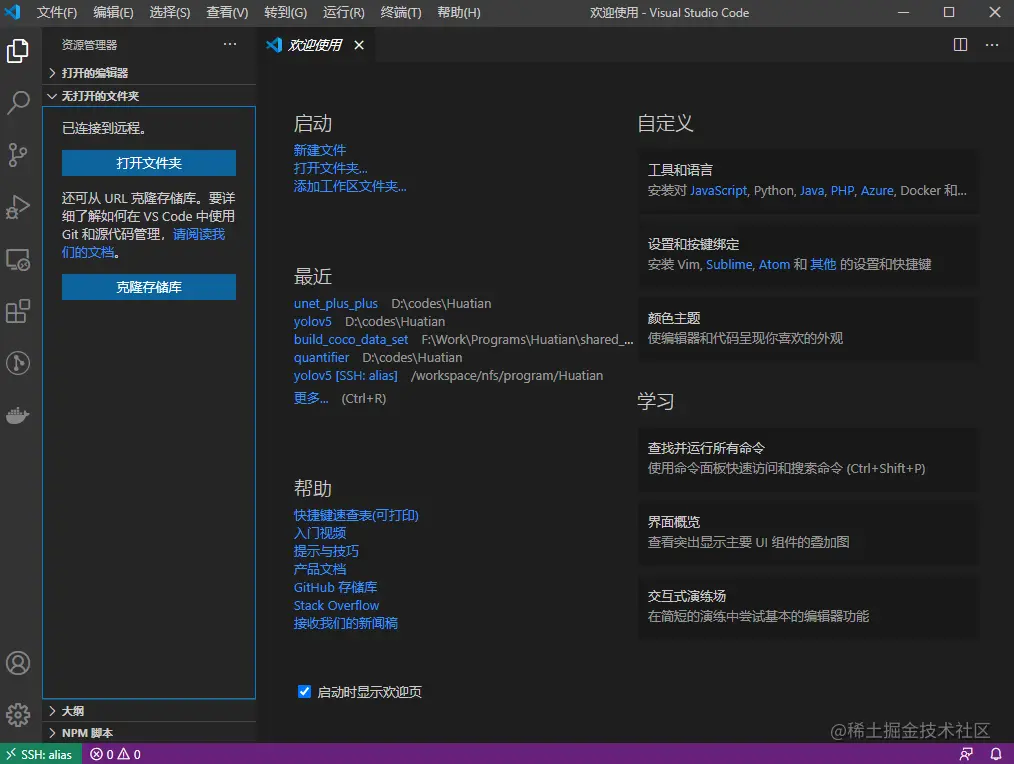
Task: Expand the NPM 脚本 section
Action: point(149,733)
